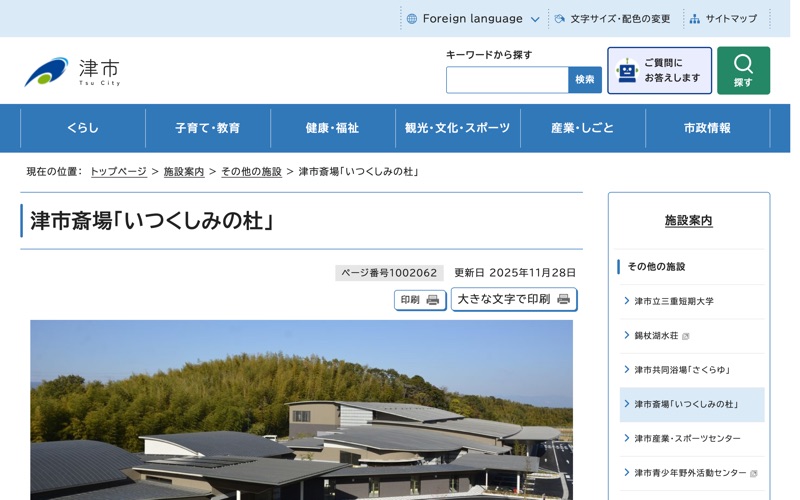Click printer icon on 大きな文字で印刷 button
This screenshot has width=800, height=500.
click(x=563, y=299)
